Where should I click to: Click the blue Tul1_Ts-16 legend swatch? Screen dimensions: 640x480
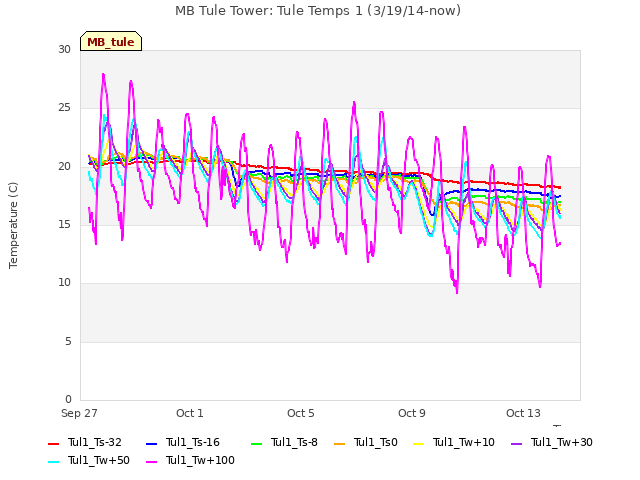(151, 444)
